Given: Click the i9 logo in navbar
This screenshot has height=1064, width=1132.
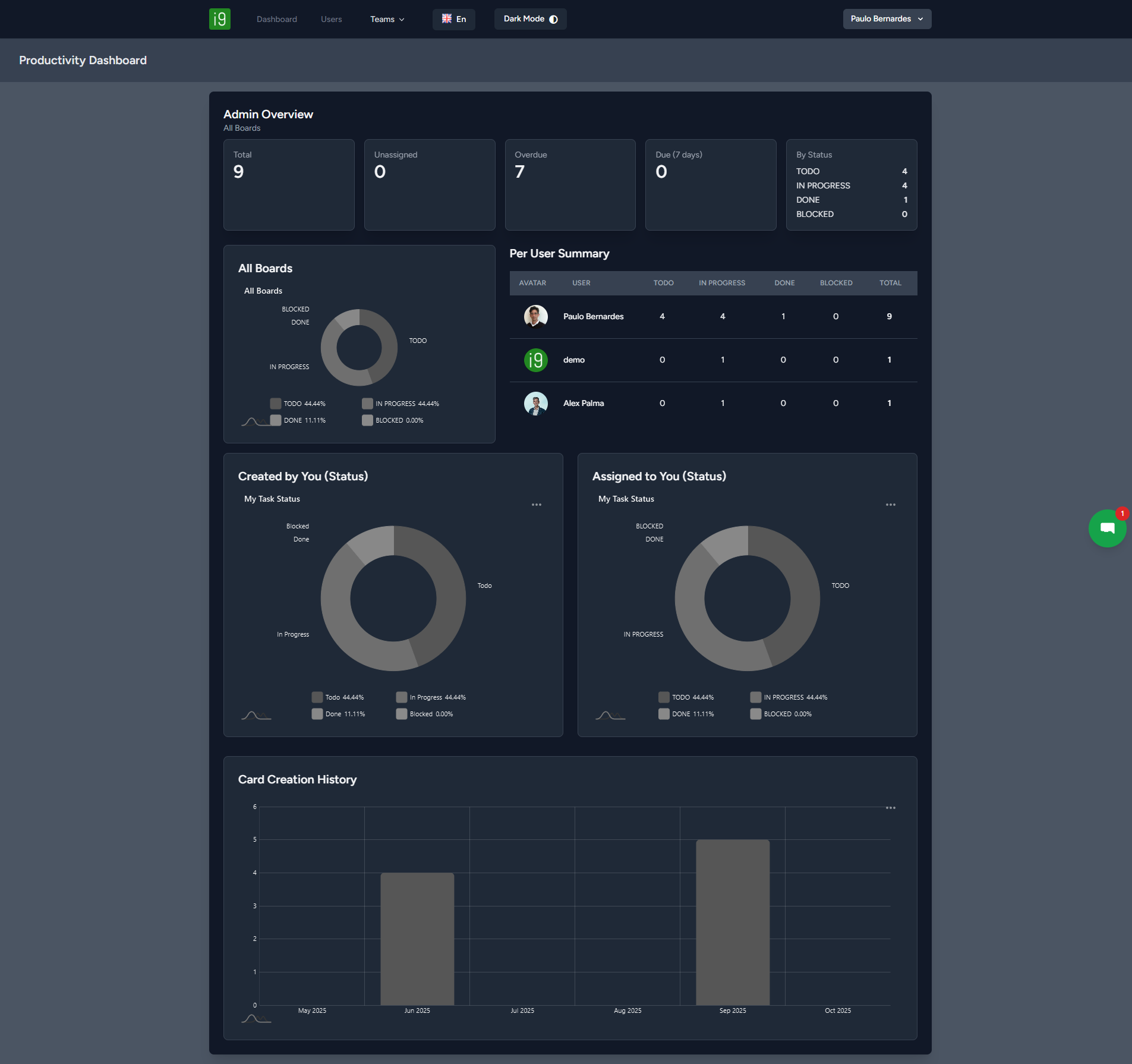Looking at the screenshot, I should 219,19.
